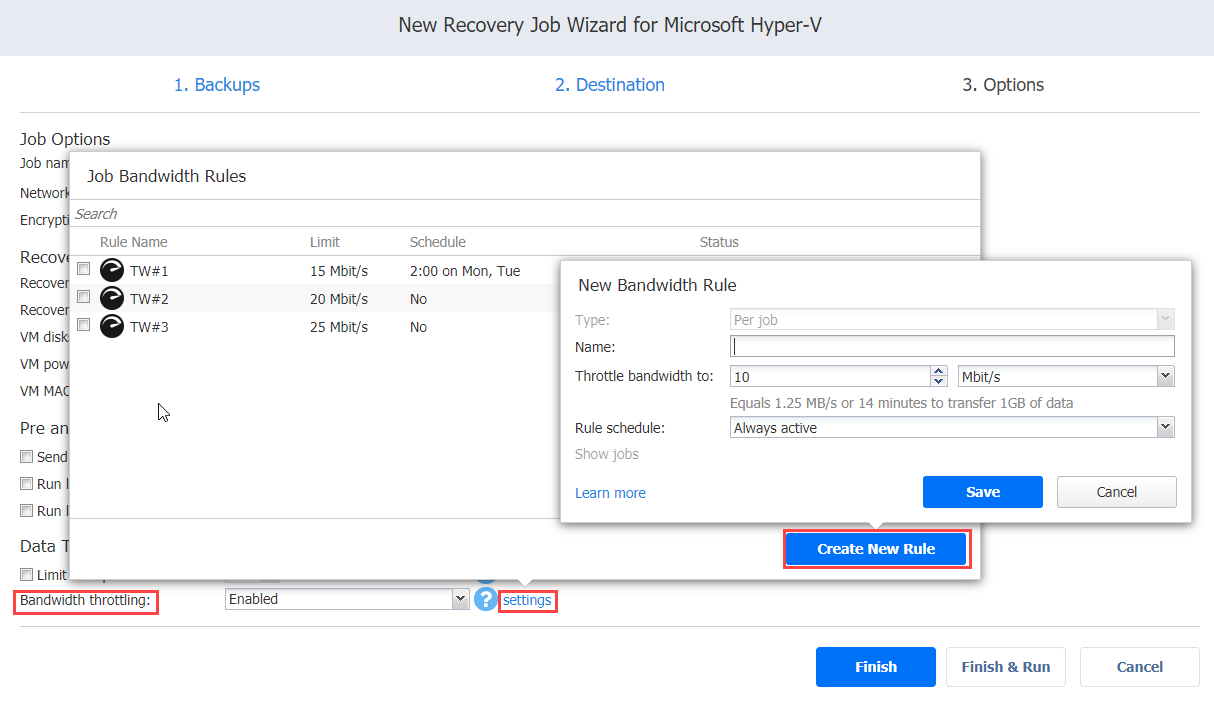The height and width of the screenshot is (703, 1214).
Task: Go to the 2. Destination step
Action: click(610, 85)
